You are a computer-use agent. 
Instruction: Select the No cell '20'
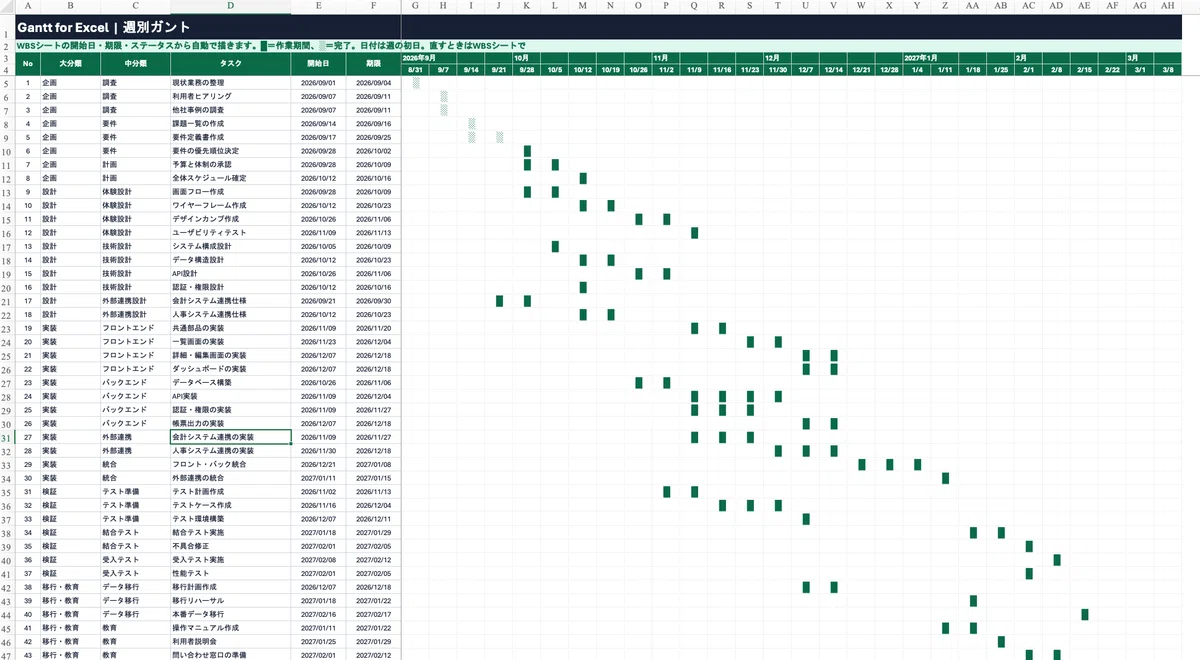coord(28,341)
